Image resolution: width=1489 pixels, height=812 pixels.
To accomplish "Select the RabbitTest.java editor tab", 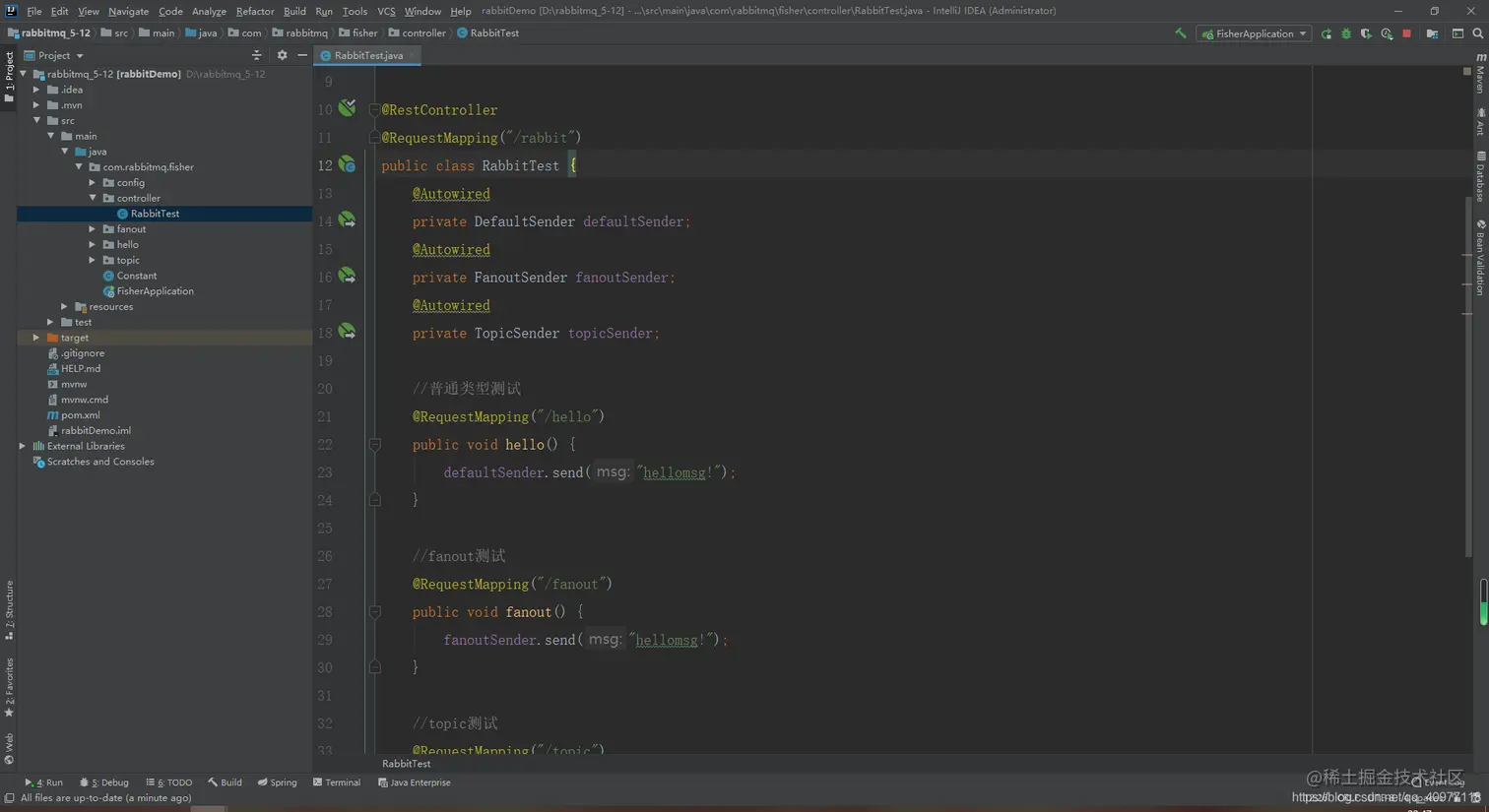I will [x=367, y=56].
